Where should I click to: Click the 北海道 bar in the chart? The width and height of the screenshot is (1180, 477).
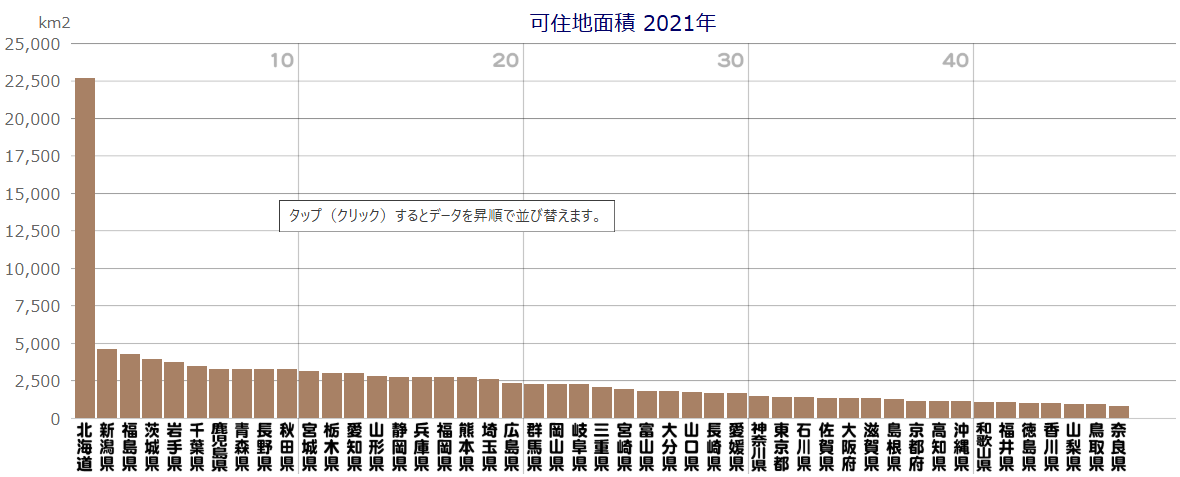coord(85,248)
